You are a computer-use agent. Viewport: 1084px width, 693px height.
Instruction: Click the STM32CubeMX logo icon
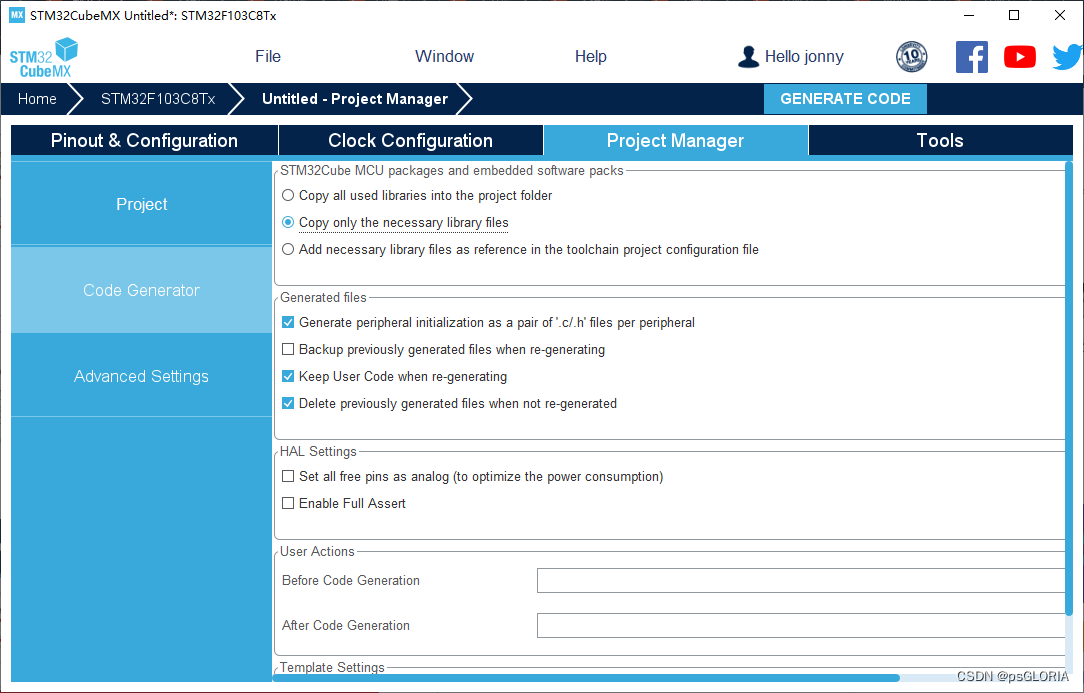click(x=44, y=57)
